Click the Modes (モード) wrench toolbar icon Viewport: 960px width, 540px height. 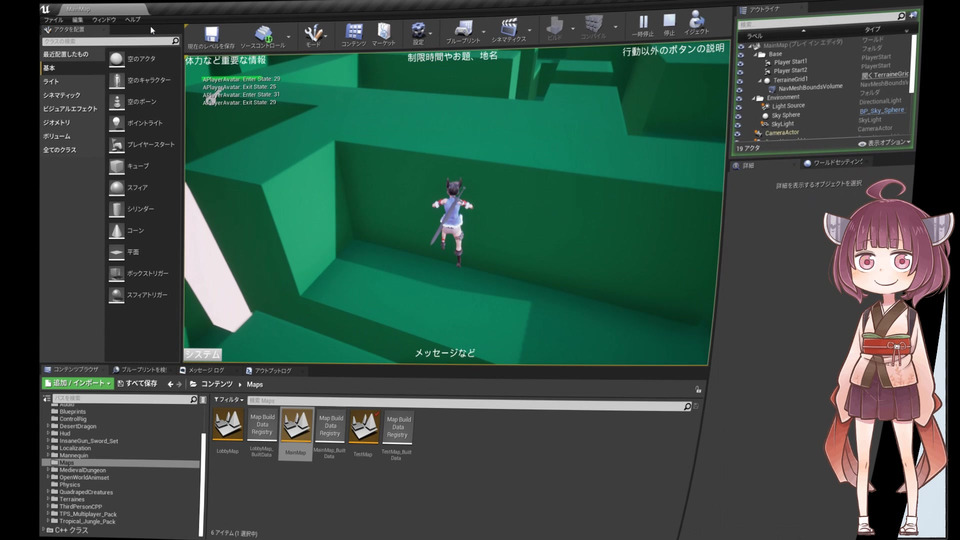point(313,32)
